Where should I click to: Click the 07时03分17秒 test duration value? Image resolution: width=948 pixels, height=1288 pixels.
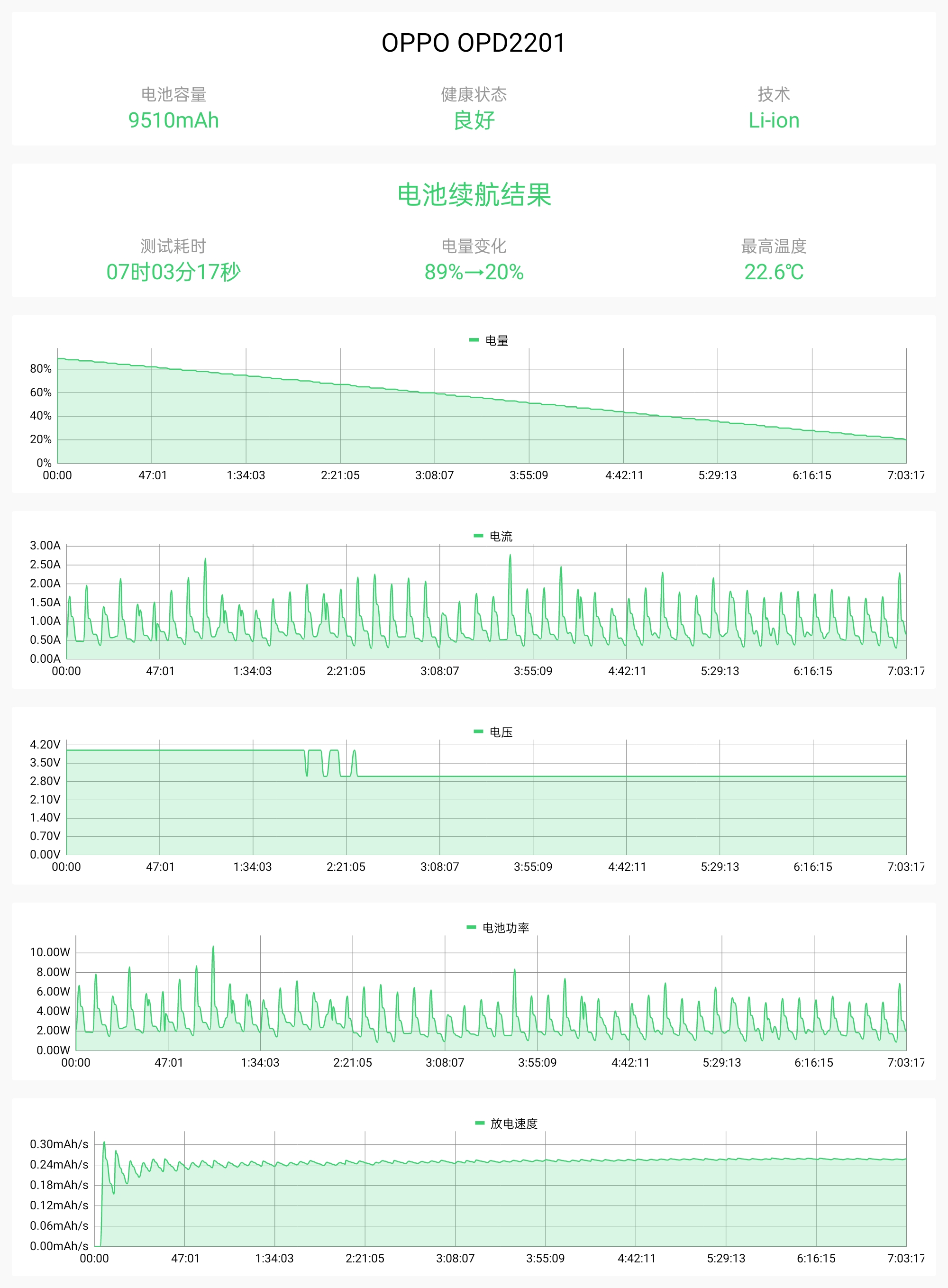[x=173, y=272]
